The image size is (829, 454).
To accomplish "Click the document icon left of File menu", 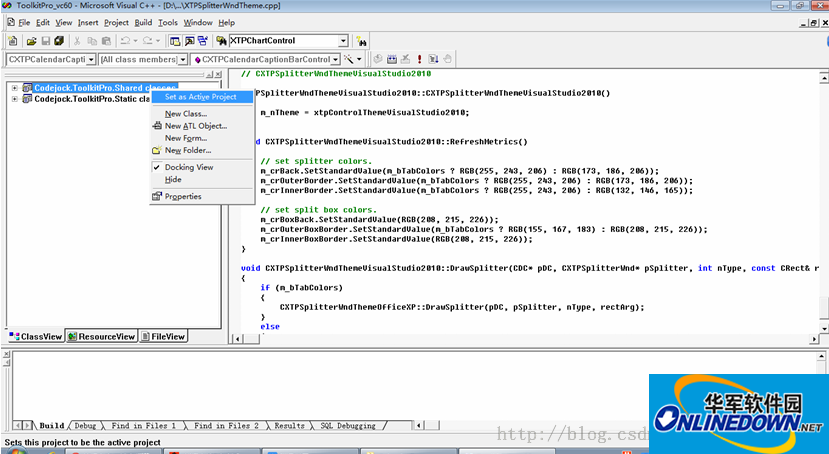I will coord(11,22).
